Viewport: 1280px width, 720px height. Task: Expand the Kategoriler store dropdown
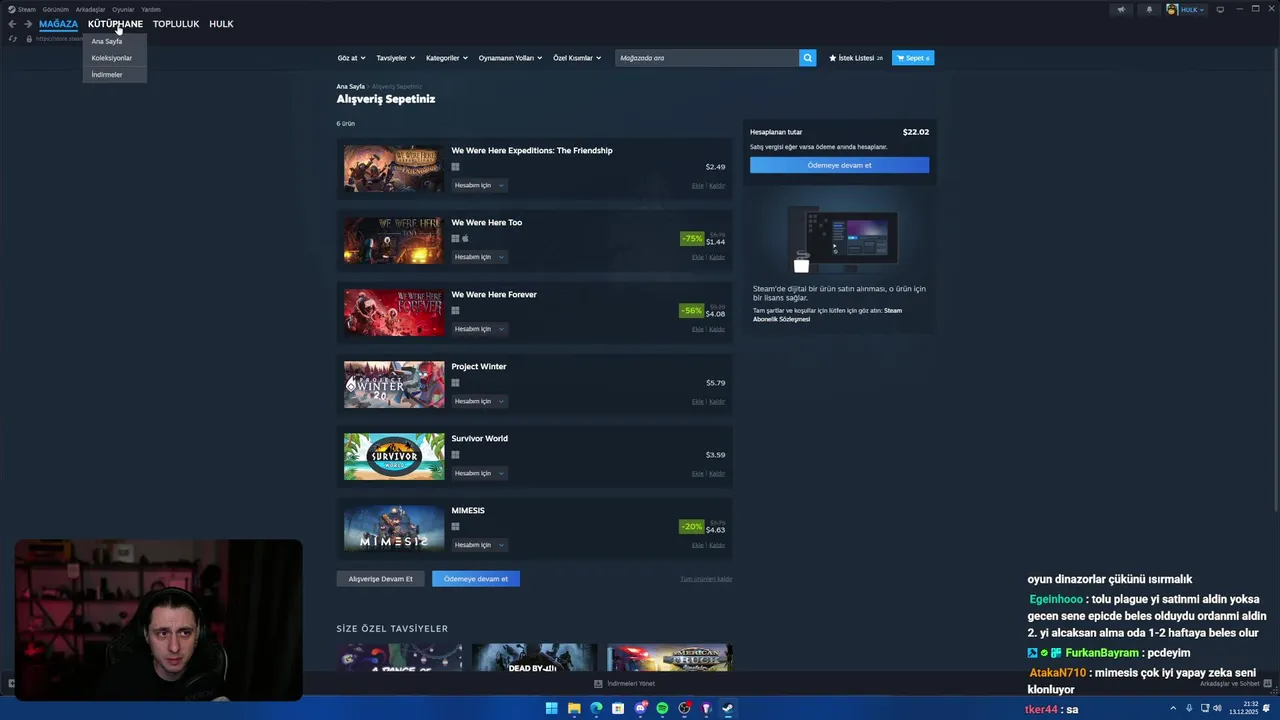[447, 58]
